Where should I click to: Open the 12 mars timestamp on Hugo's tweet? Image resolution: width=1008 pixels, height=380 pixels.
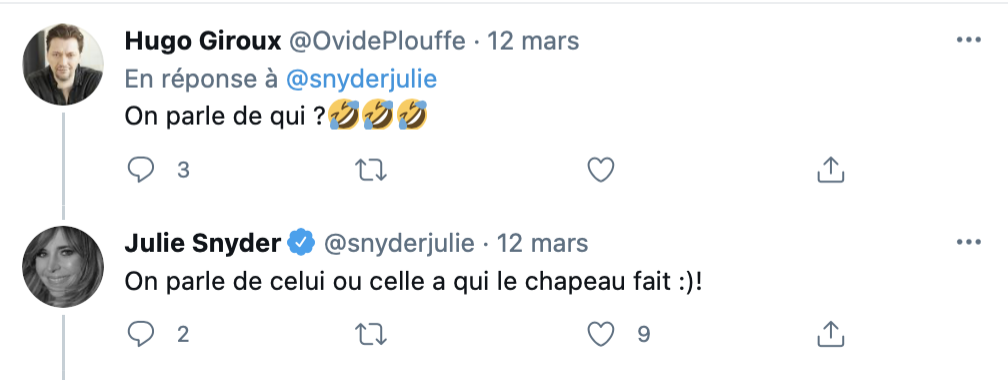pyautogui.click(x=533, y=41)
